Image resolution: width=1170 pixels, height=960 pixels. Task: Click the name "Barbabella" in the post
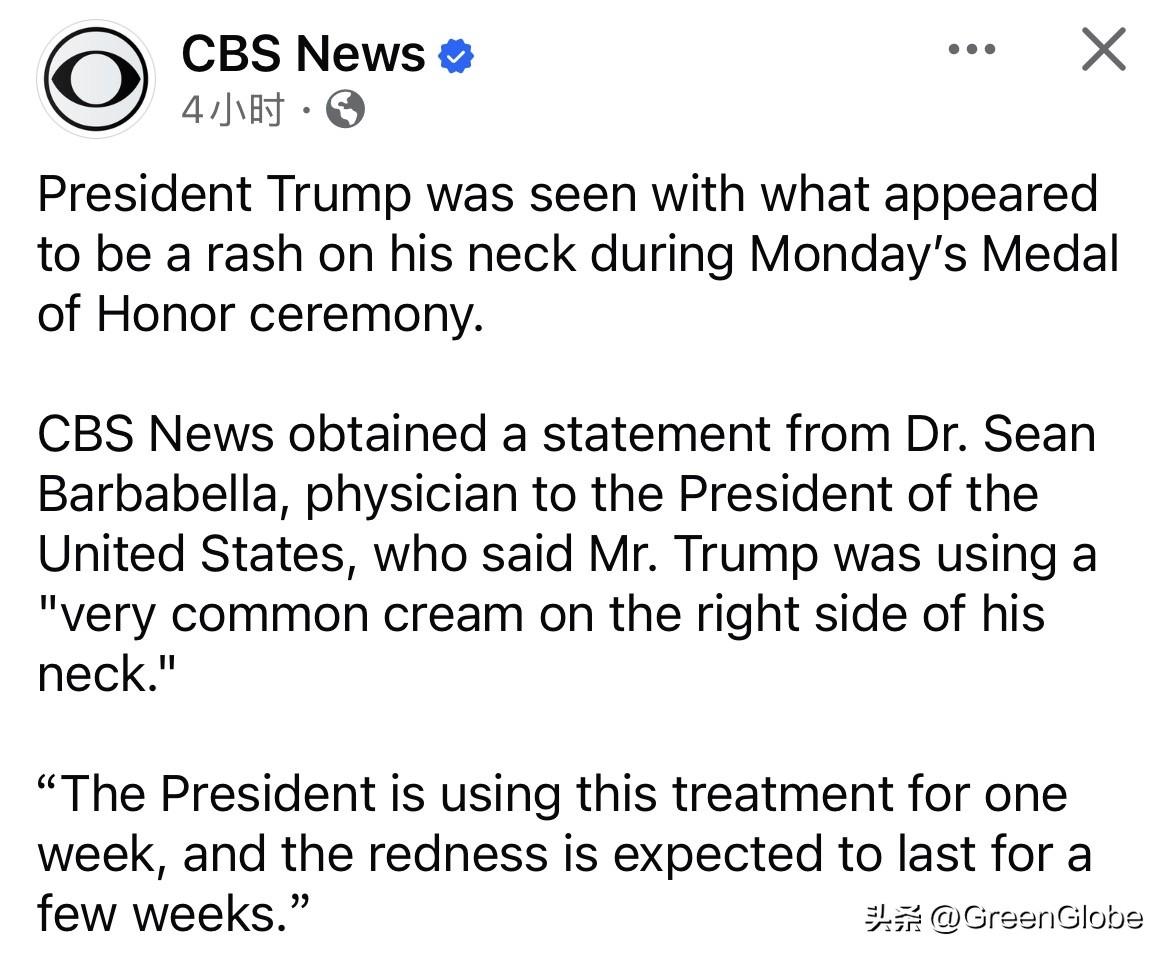(164, 494)
